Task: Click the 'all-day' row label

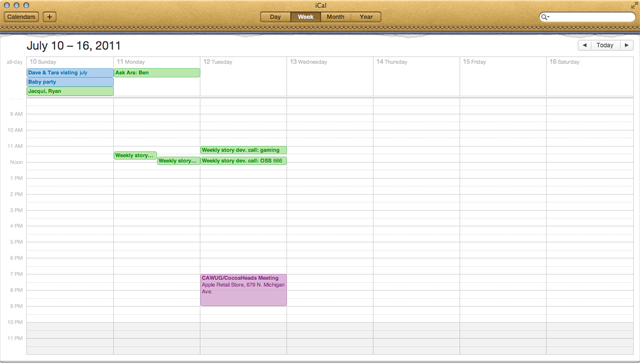Action: [15, 62]
